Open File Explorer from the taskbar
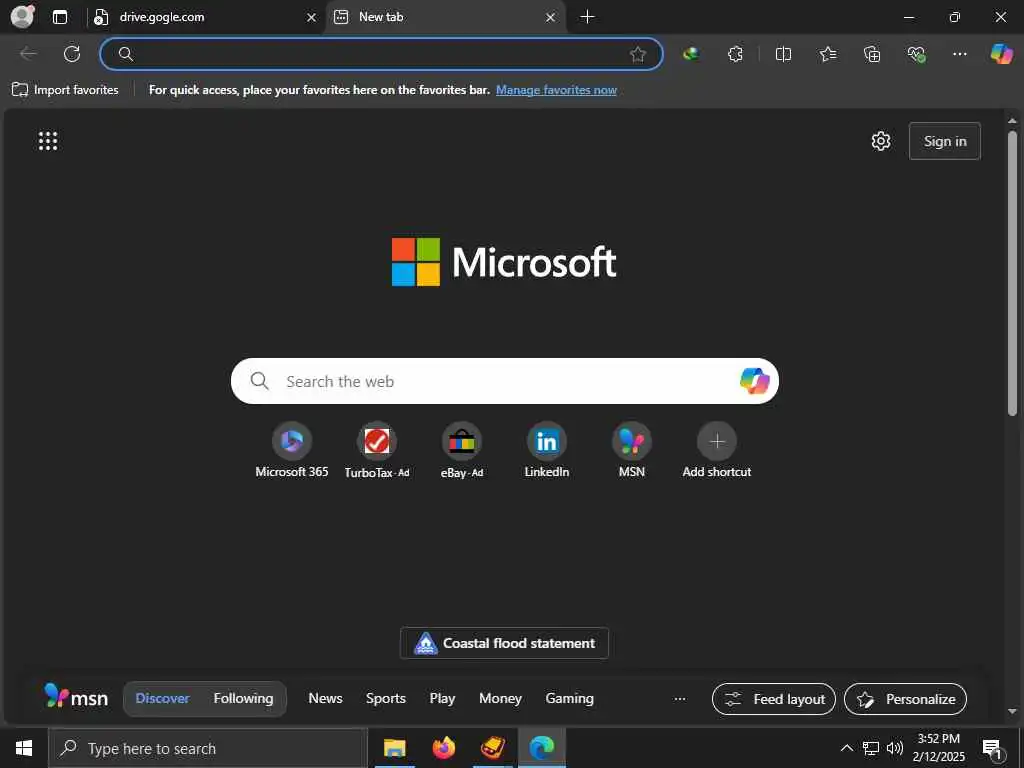Screen dimensions: 1024x768 point(394,748)
